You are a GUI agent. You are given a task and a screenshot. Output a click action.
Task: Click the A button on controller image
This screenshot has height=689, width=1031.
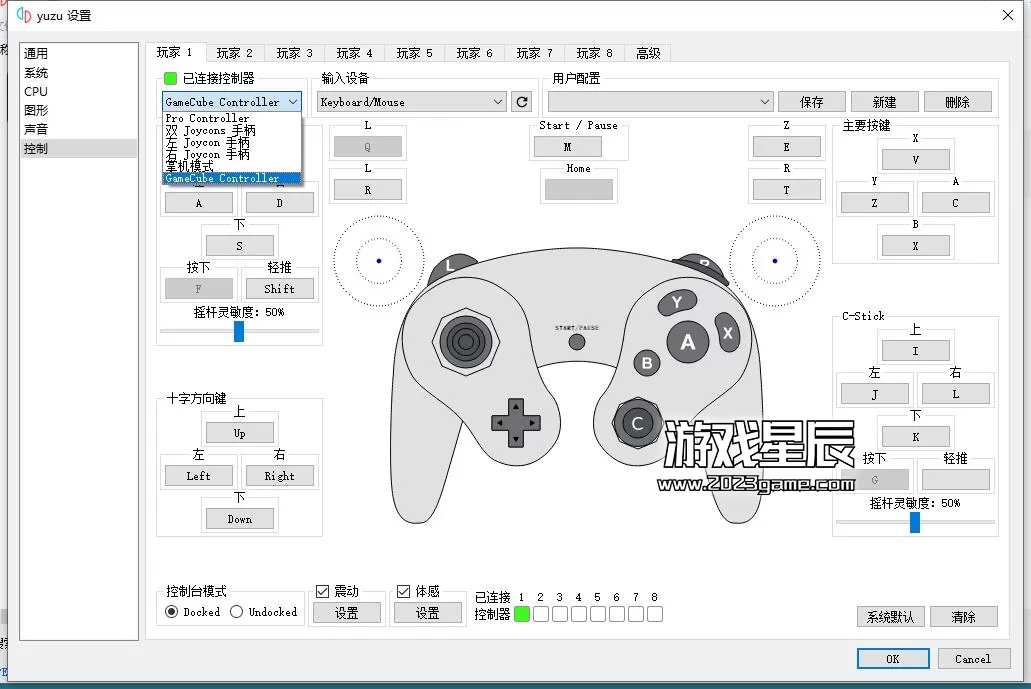[687, 343]
